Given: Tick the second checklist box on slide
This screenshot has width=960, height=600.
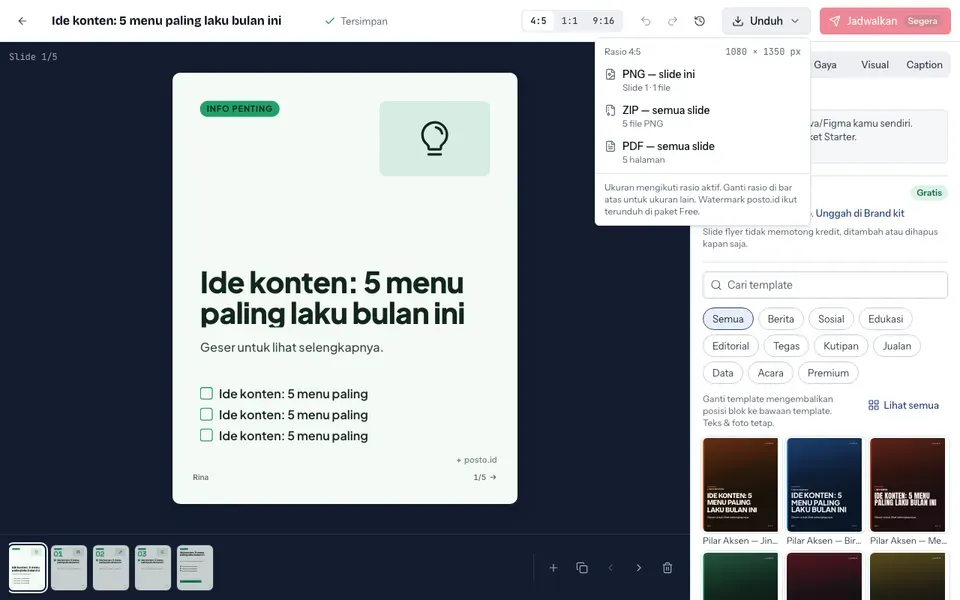Looking at the screenshot, I should [x=206, y=414].
